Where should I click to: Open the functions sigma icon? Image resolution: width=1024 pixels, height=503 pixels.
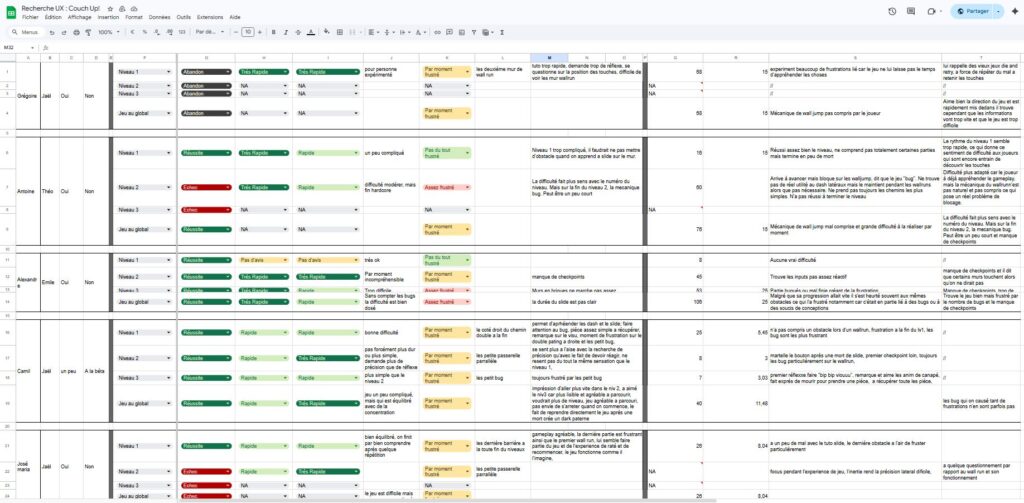point(502,32)
